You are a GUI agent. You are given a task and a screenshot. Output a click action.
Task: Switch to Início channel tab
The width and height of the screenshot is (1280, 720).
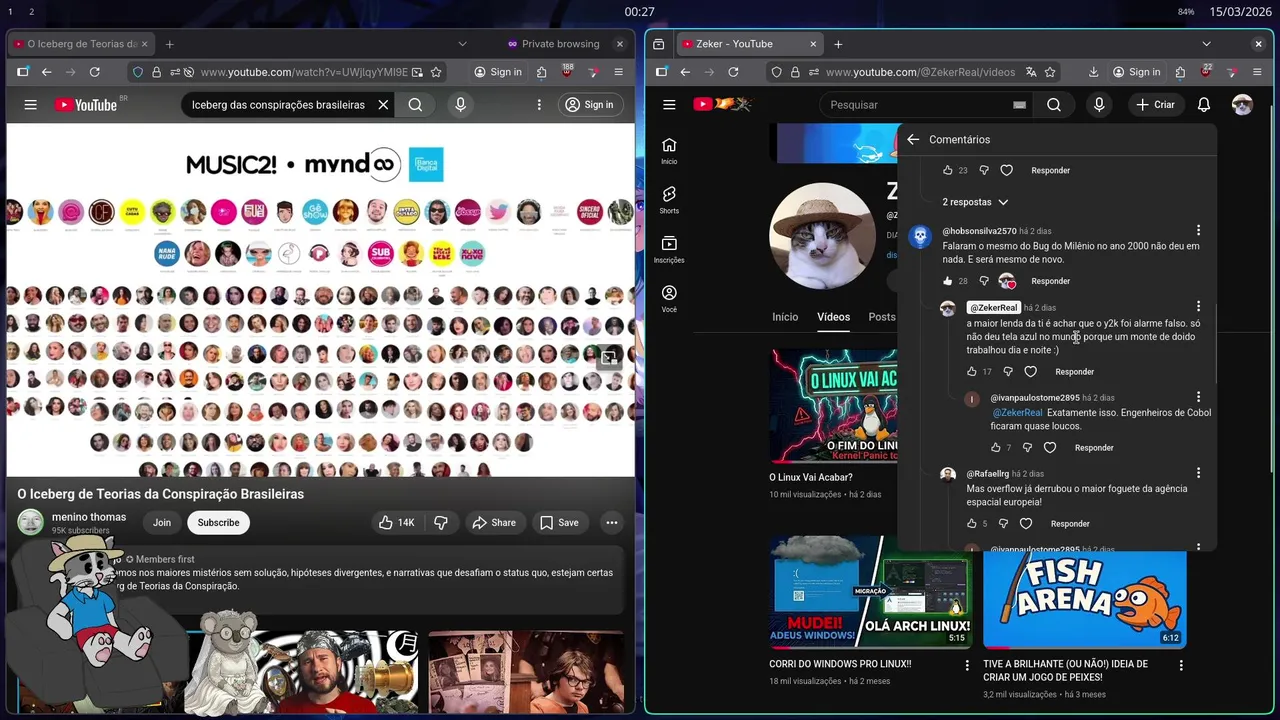pos(785,317)
